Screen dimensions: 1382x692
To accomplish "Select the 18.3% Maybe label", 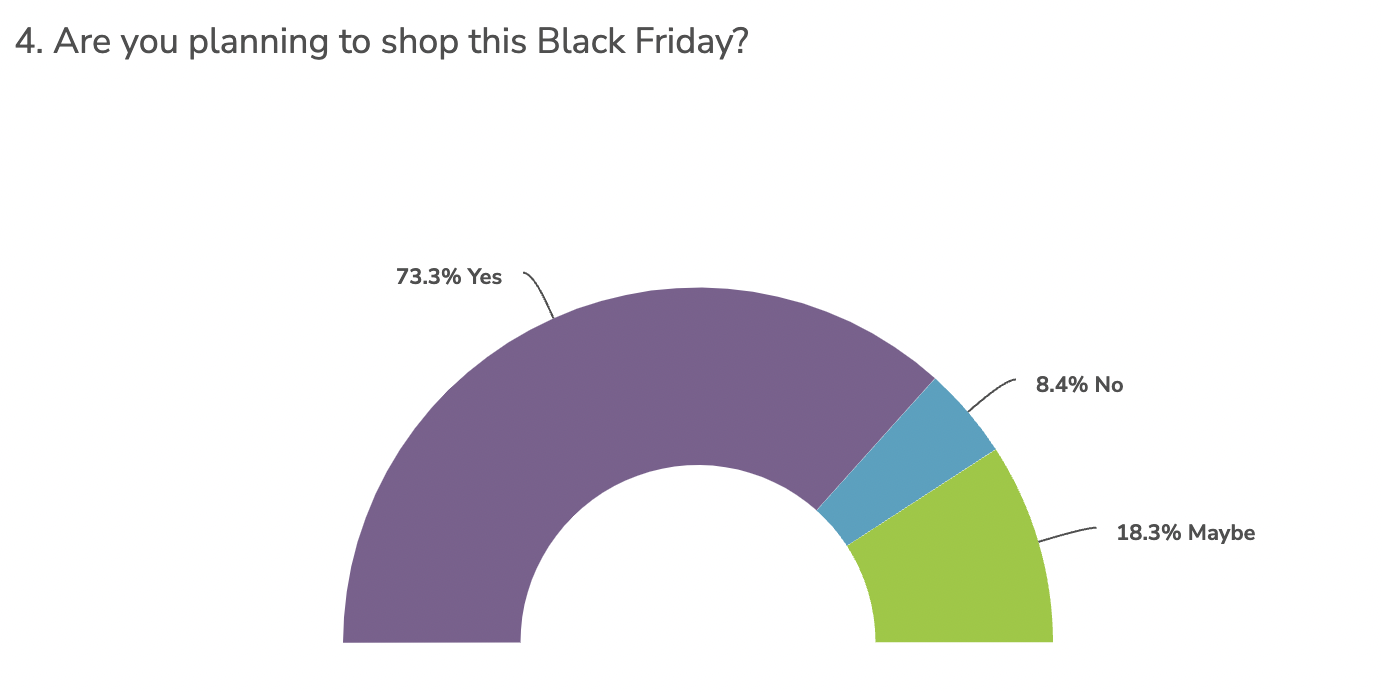I will tap(1185, 533).
